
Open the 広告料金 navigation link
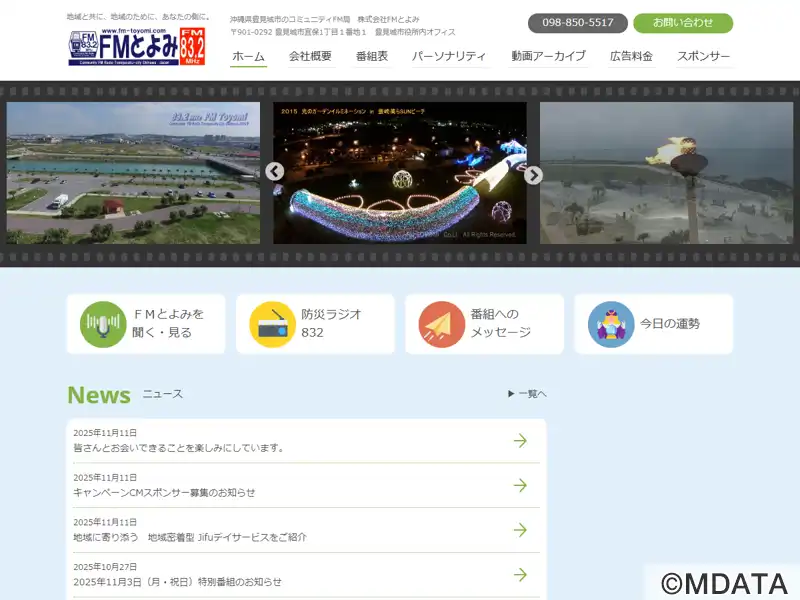[x=631, y=56]
